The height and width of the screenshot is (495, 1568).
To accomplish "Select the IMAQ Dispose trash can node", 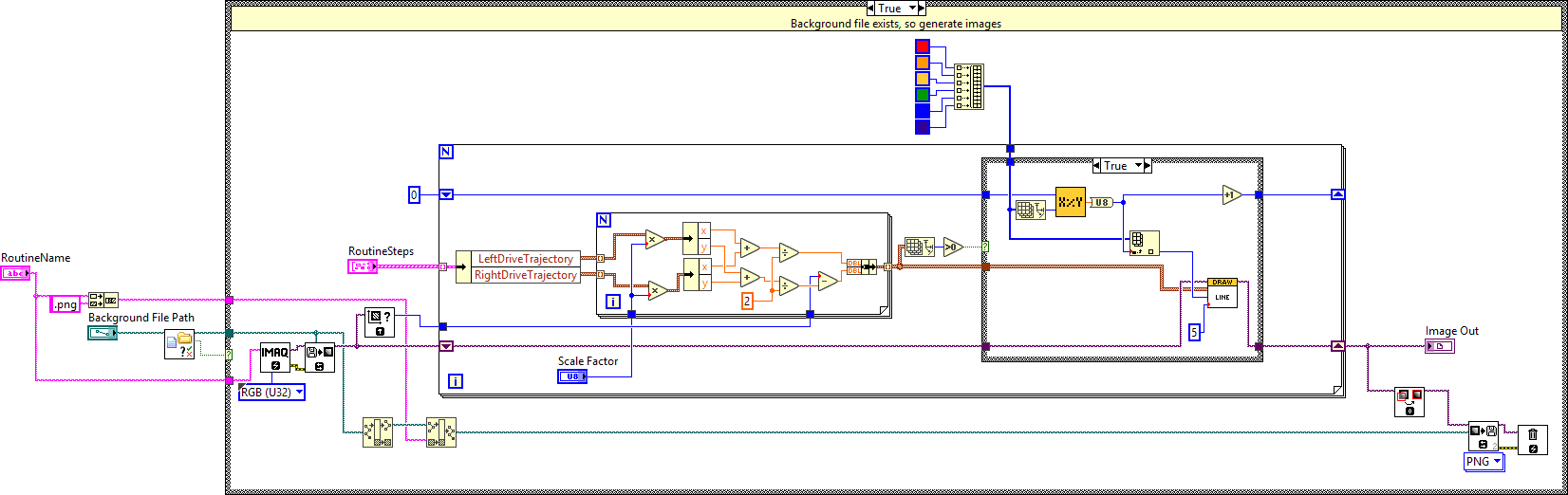I will [1532, 438].
